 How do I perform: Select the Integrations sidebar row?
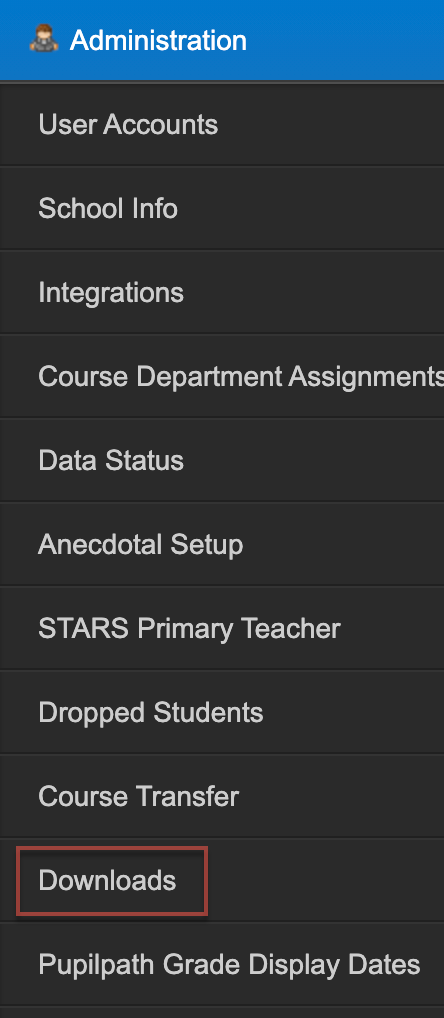(x=222, y=293)
